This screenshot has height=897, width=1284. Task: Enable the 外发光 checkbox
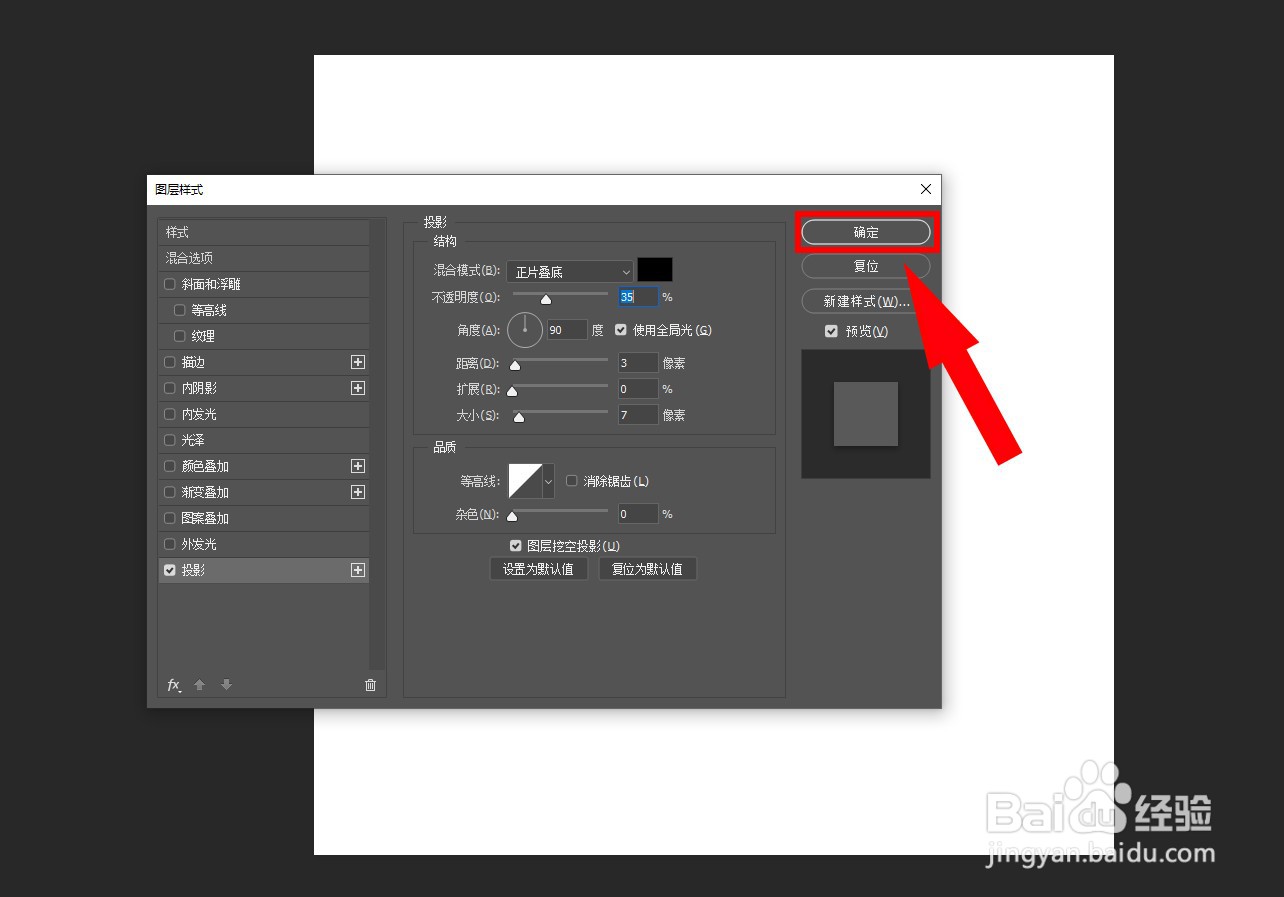point(170,544)
